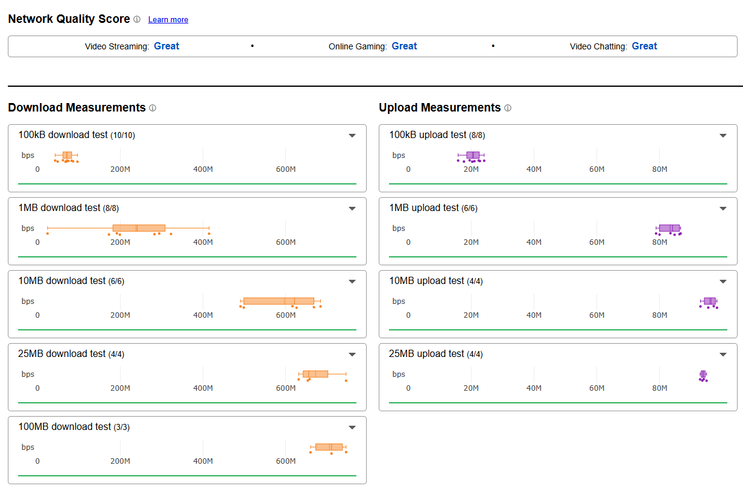This screenshot has height=492, width=743.
Task: Expand the 10MB download test panel
Action: click(352, 281)
